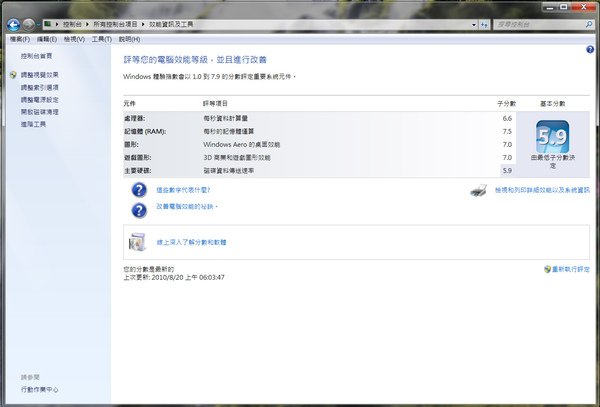This screenshot has width=600, height=407.
Task: Open the 說明(H) menu
Action: (129, 39)
